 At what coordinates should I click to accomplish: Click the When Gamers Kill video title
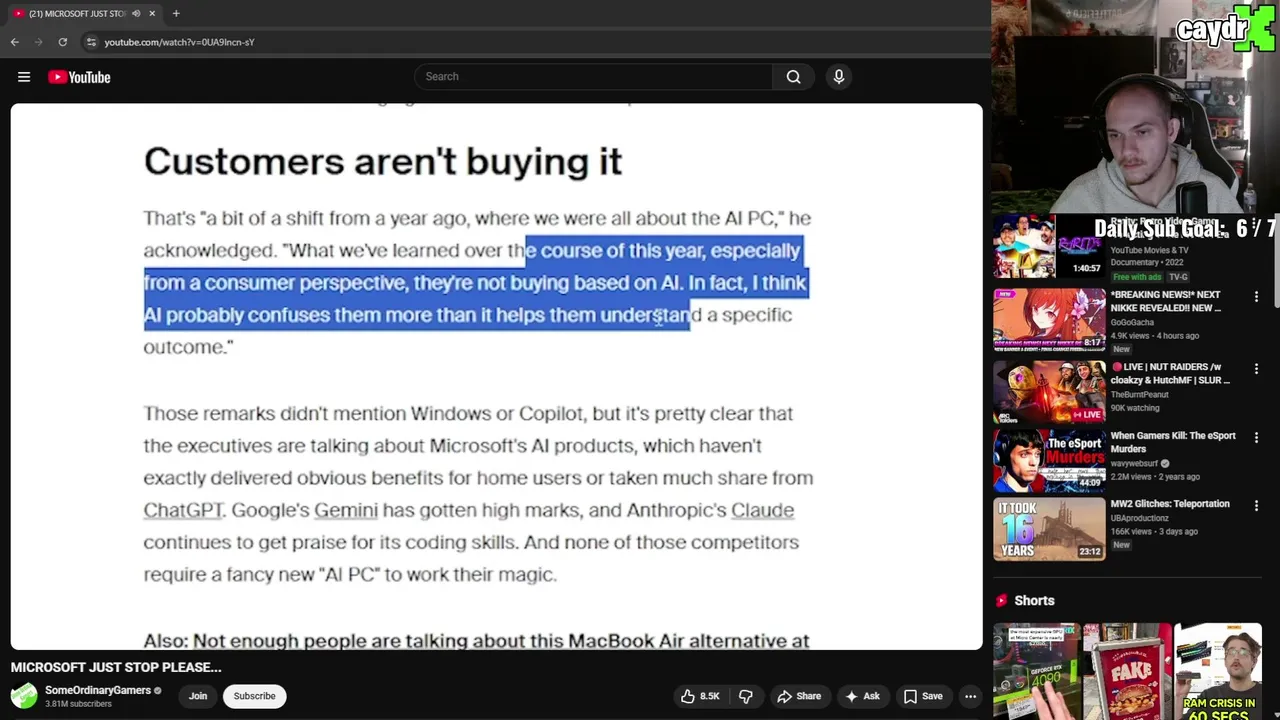(x=1173, y=442)
